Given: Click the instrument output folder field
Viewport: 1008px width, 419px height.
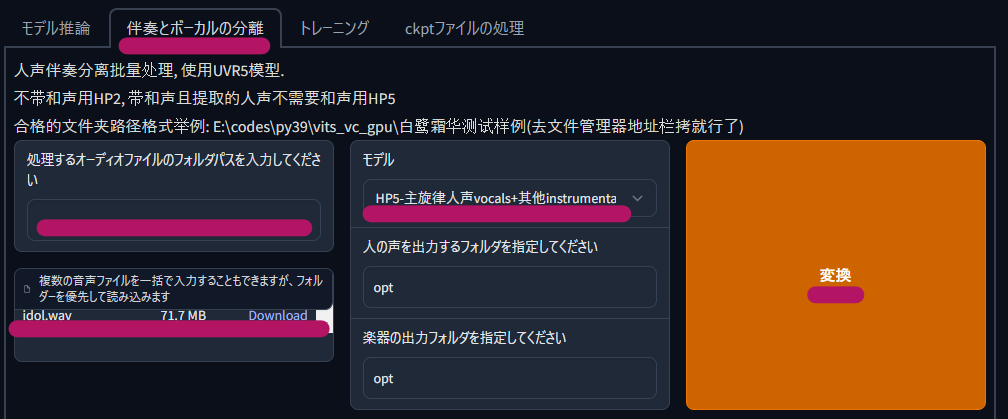Looking at the screenshot, I should click(x=510, y=378).
